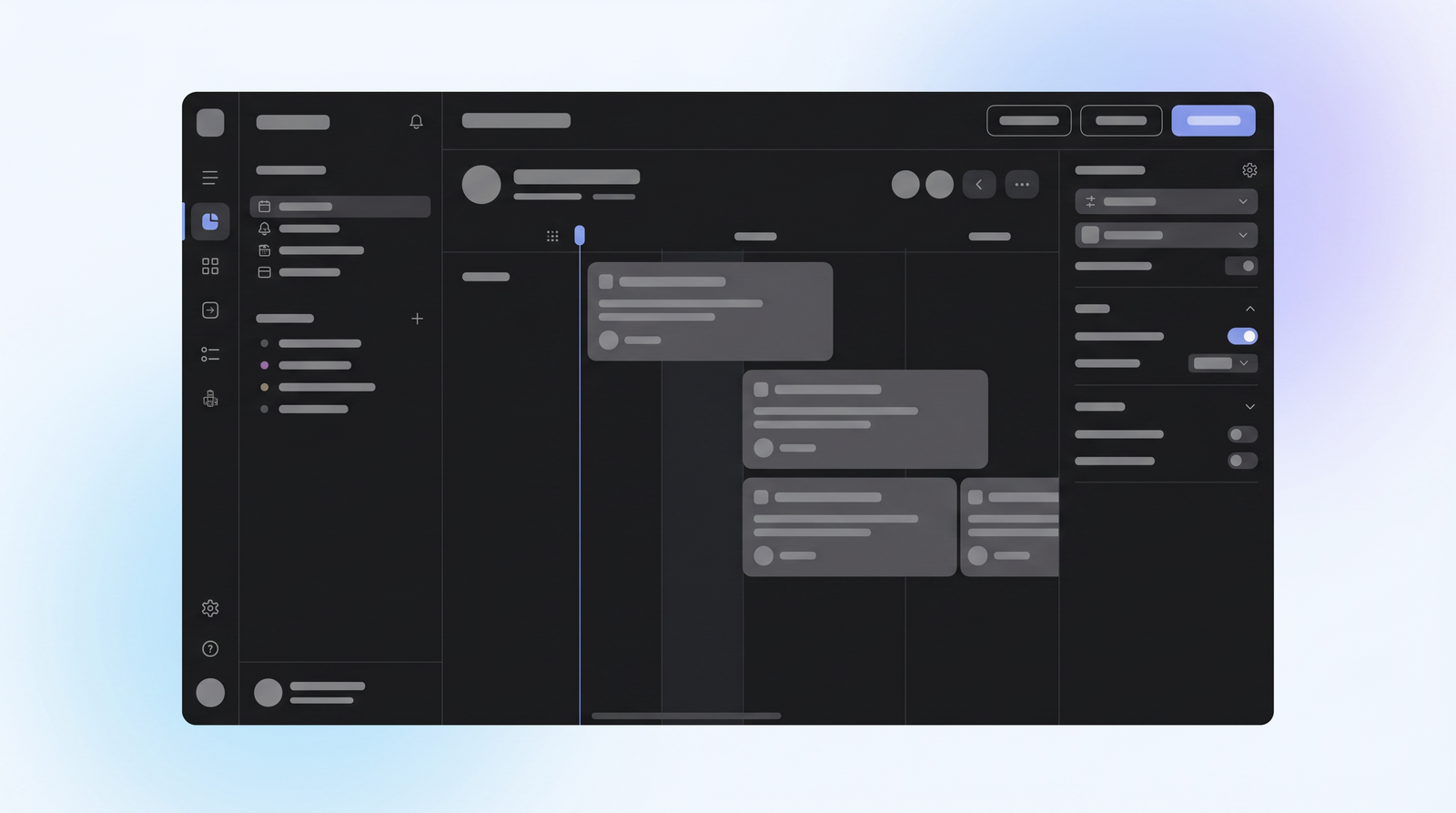Click the large avatar beside the main header title
The height and width of the screenshot is (813, 1456).
tap(481, 185)
